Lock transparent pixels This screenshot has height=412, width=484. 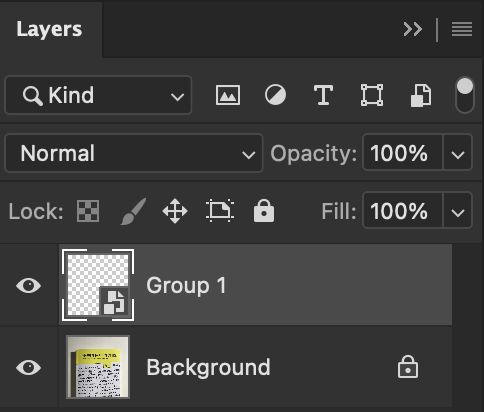(x=88, y=211)
